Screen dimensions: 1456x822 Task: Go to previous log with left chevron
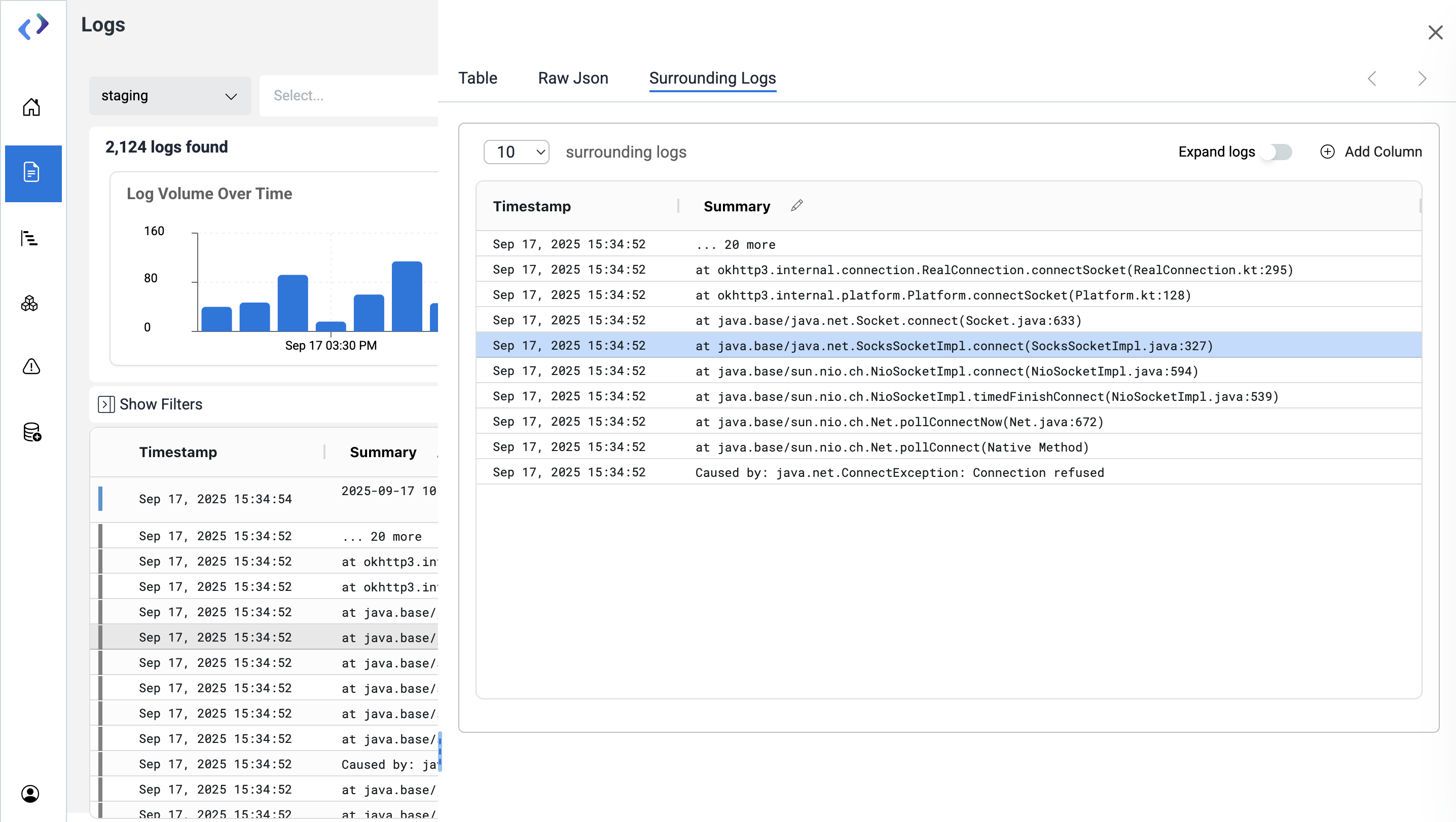[1372, 79]
